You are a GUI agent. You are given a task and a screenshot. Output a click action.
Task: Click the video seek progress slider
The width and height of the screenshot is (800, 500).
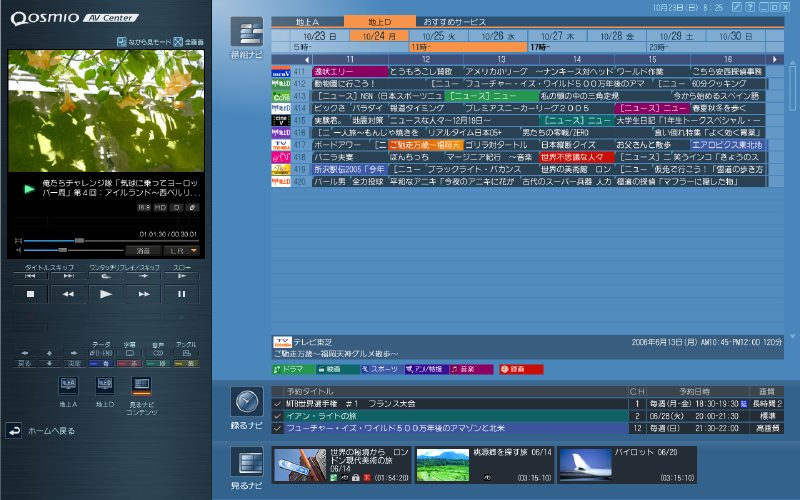tap(80, 241)
